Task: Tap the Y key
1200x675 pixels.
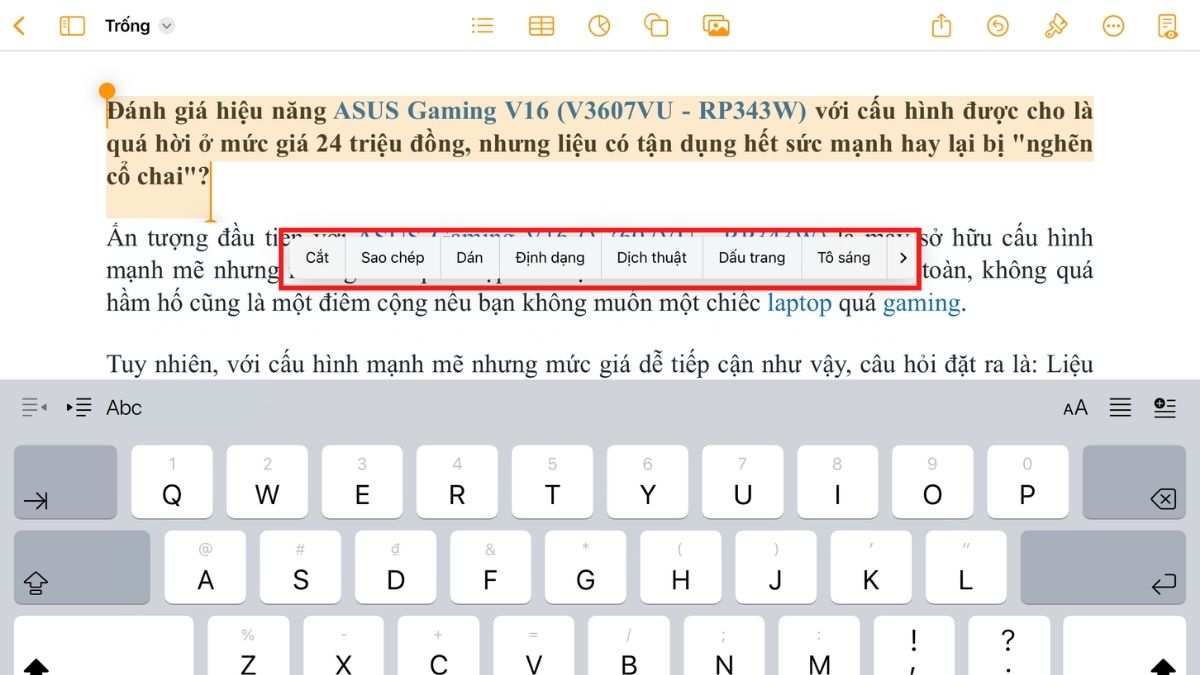Action: pos(647,482)
